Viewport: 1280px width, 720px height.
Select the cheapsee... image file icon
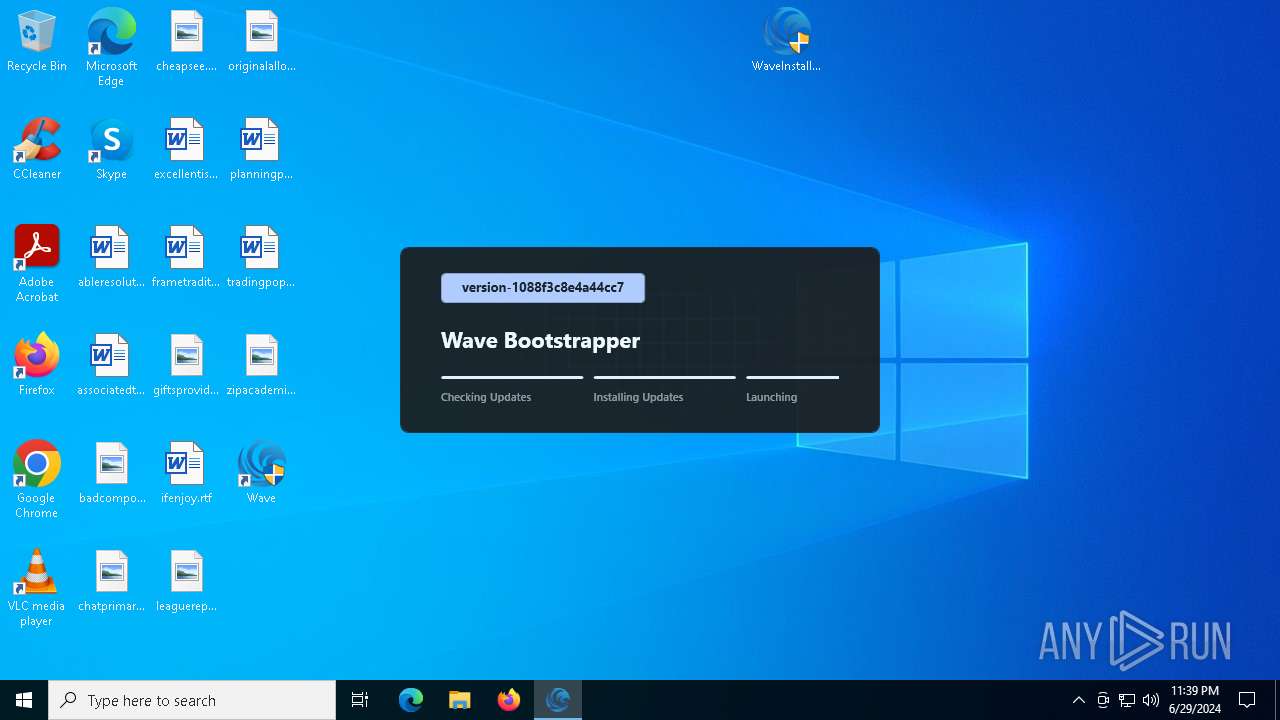pos(186,41)
